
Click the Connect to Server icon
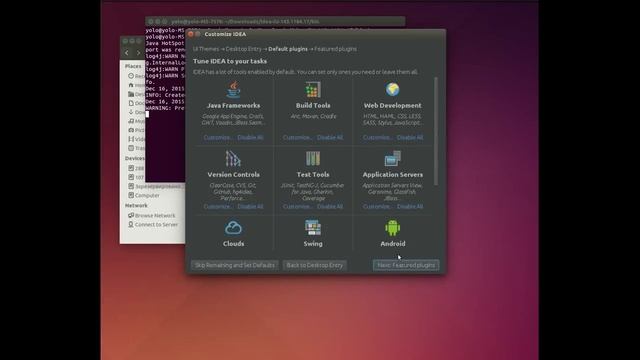[131, 224]
